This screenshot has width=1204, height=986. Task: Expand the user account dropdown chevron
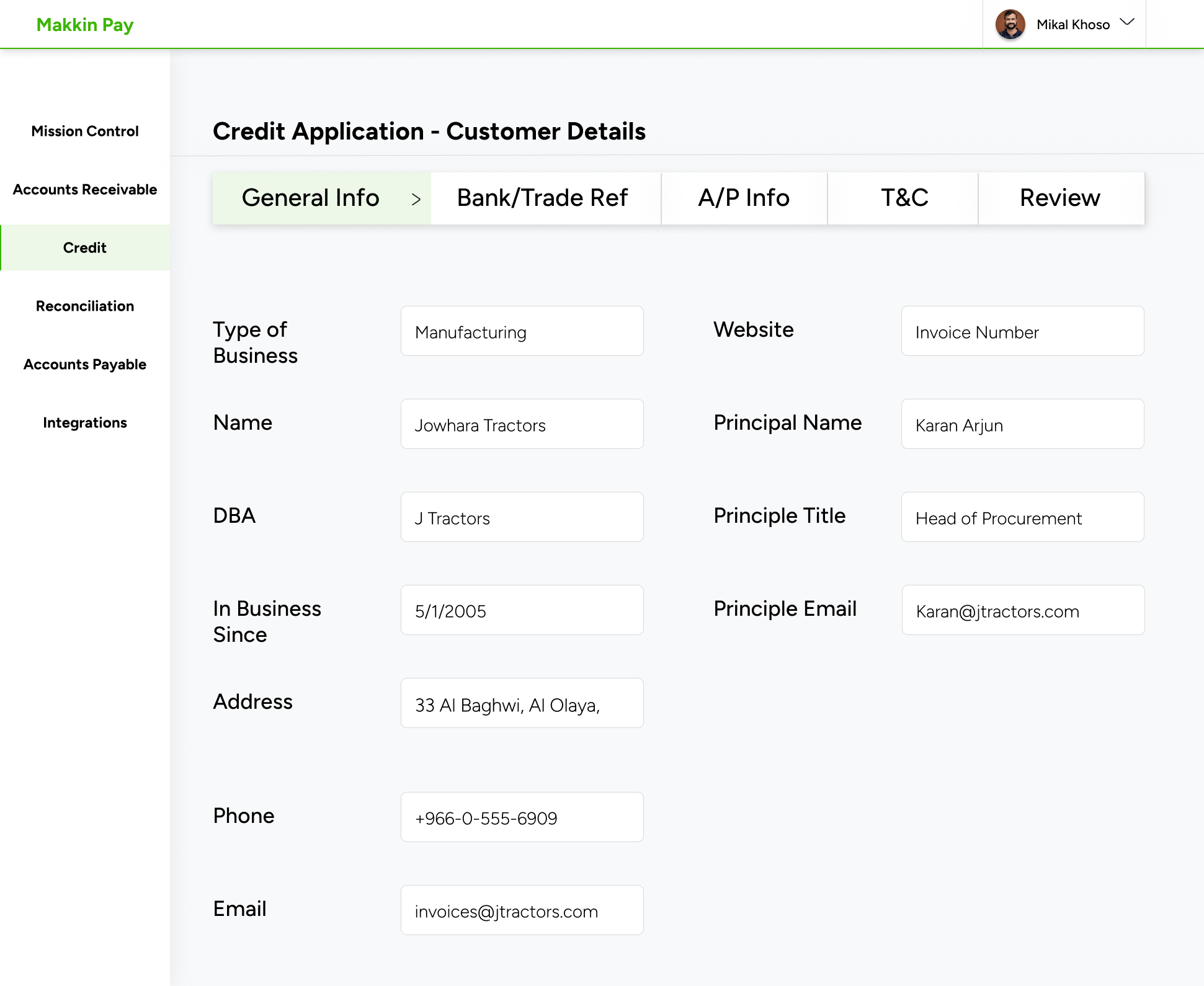point(1127,22)
